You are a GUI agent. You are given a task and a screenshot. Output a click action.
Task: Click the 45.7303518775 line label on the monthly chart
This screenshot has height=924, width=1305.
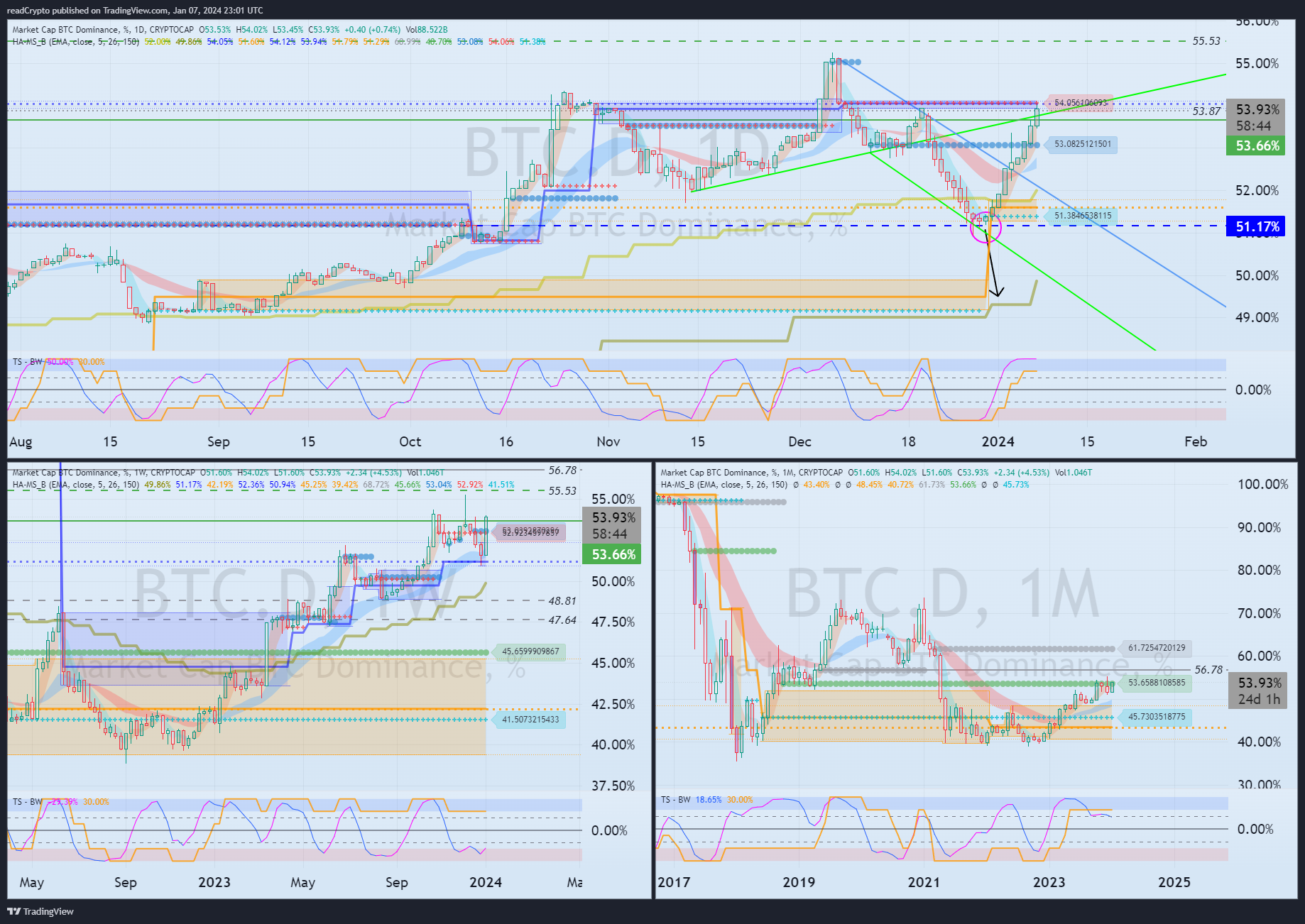click(1157, 717)
